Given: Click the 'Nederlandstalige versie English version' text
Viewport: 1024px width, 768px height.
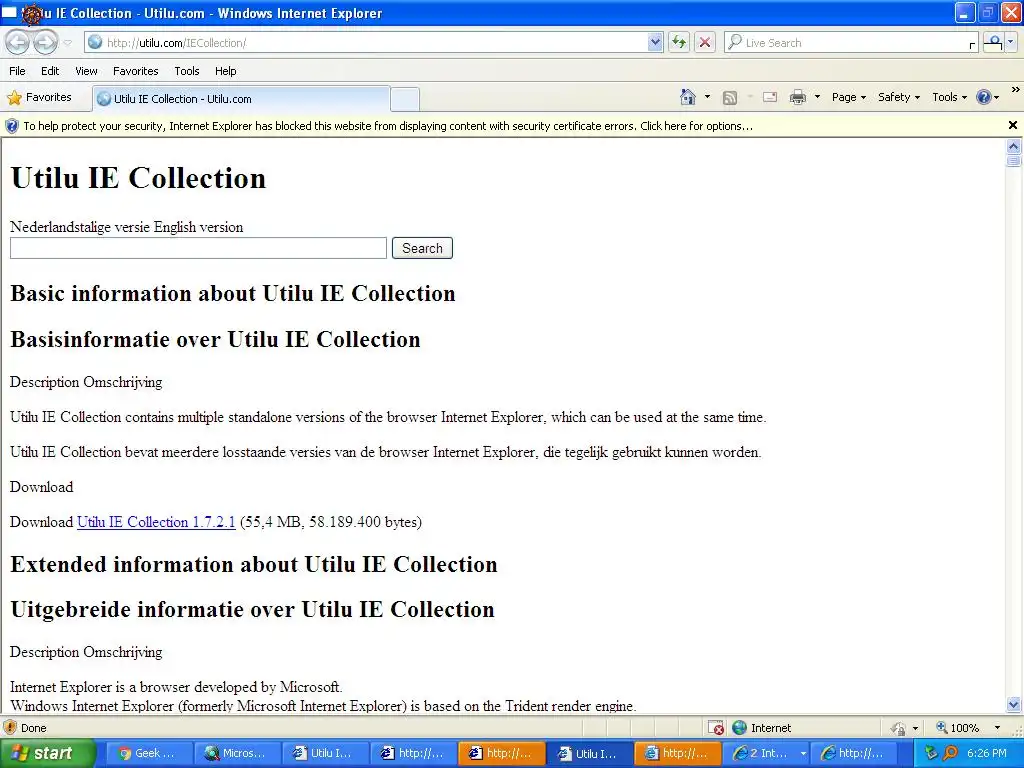Looking at the screenshot, I should pyautogui.click(x=127, y=227).
